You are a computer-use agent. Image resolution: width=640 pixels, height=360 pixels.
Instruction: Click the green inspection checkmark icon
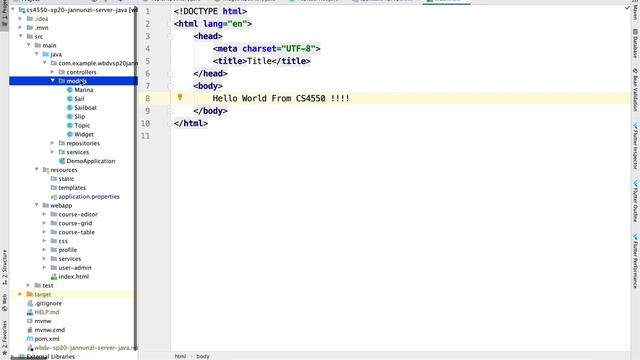click(x=627, y=8)
